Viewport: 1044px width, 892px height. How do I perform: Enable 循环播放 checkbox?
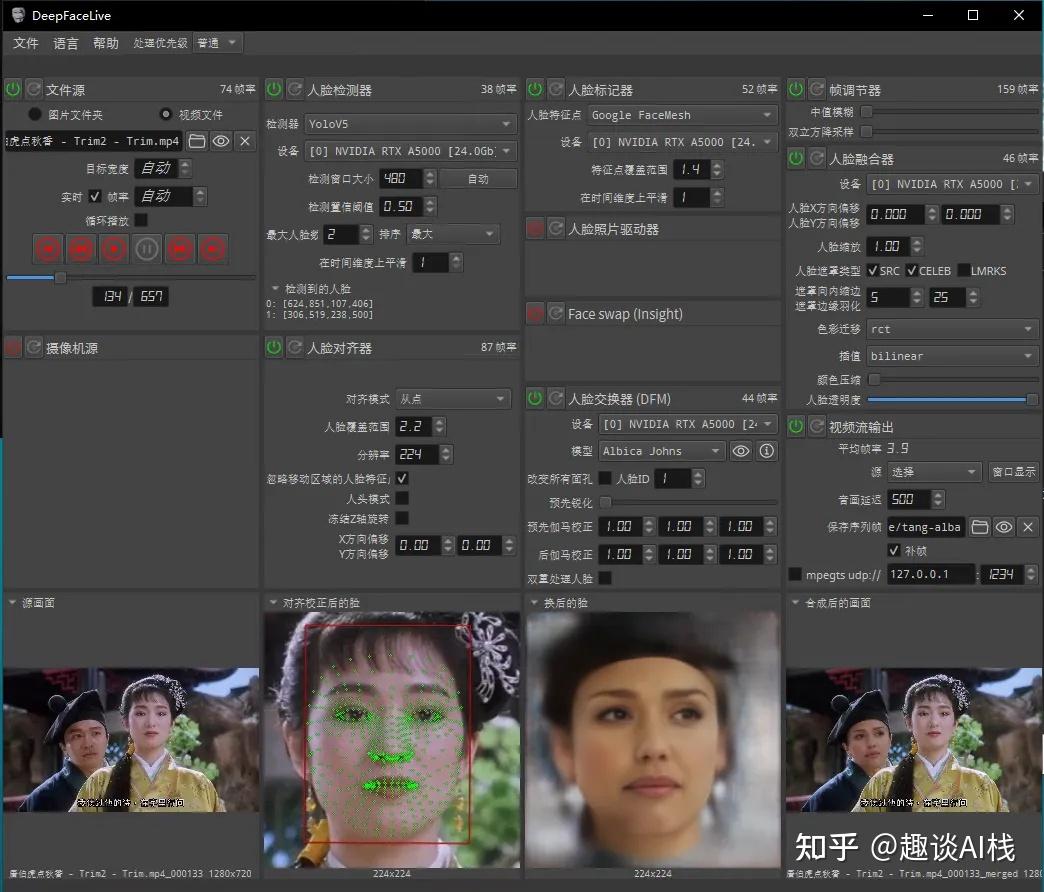pyautogui.click(x=141, y=220)
